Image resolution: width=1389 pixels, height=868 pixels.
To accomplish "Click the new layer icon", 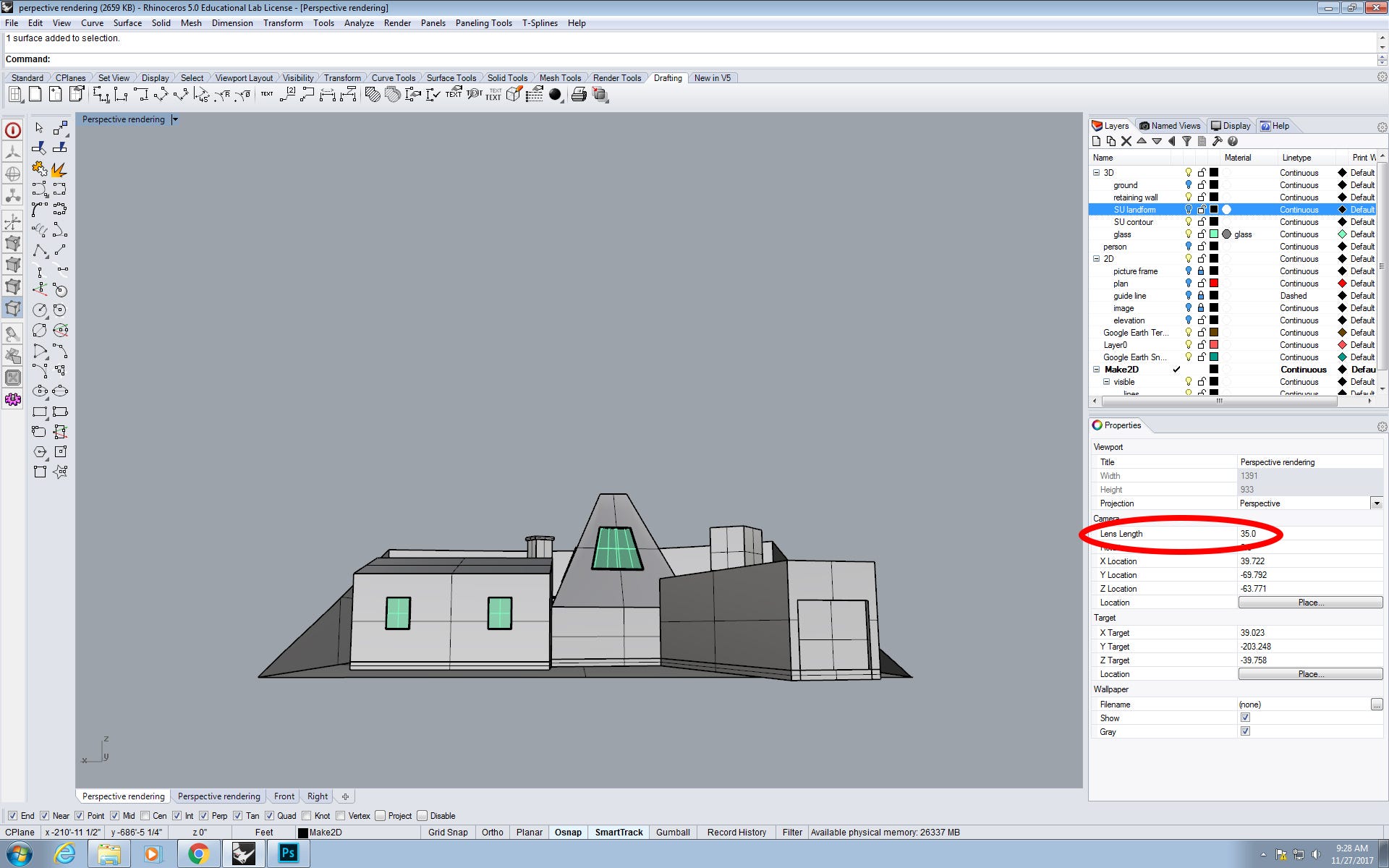I will (1096, 141).
